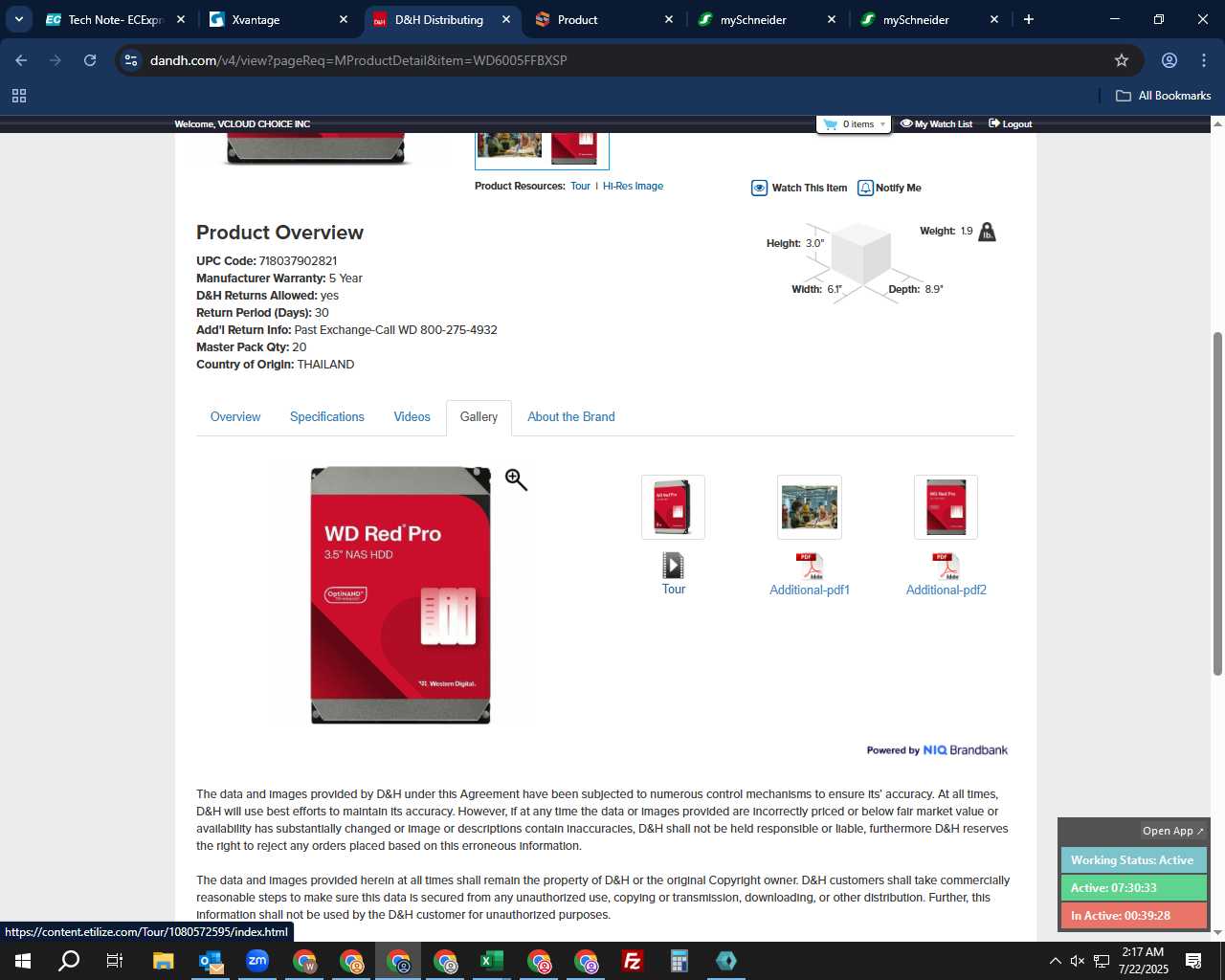Open the Windows Start menu
Image resolution: width=1225 pixels, height=980 pixels.
22,961
